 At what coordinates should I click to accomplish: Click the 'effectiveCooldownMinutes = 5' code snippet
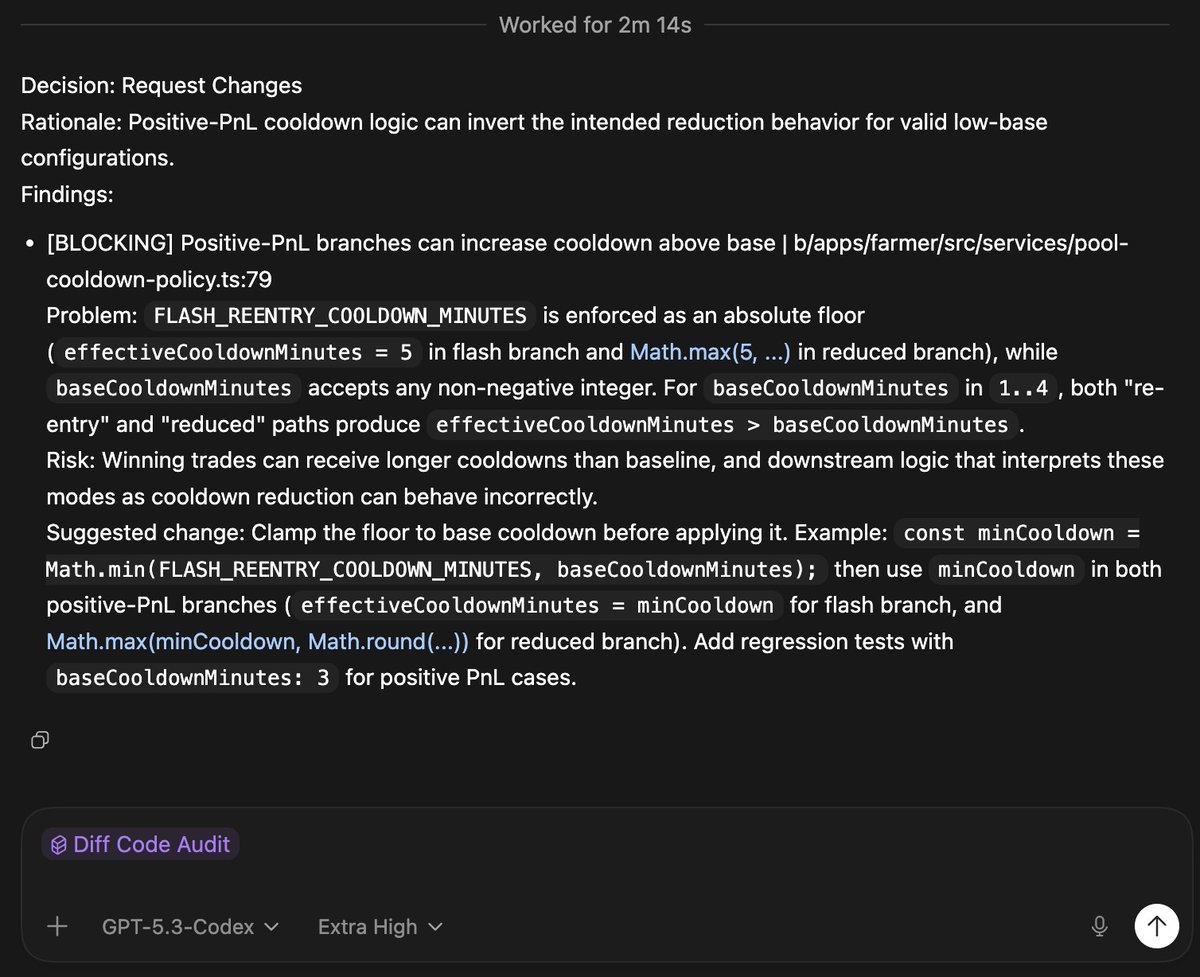click(x=240, y=352)
